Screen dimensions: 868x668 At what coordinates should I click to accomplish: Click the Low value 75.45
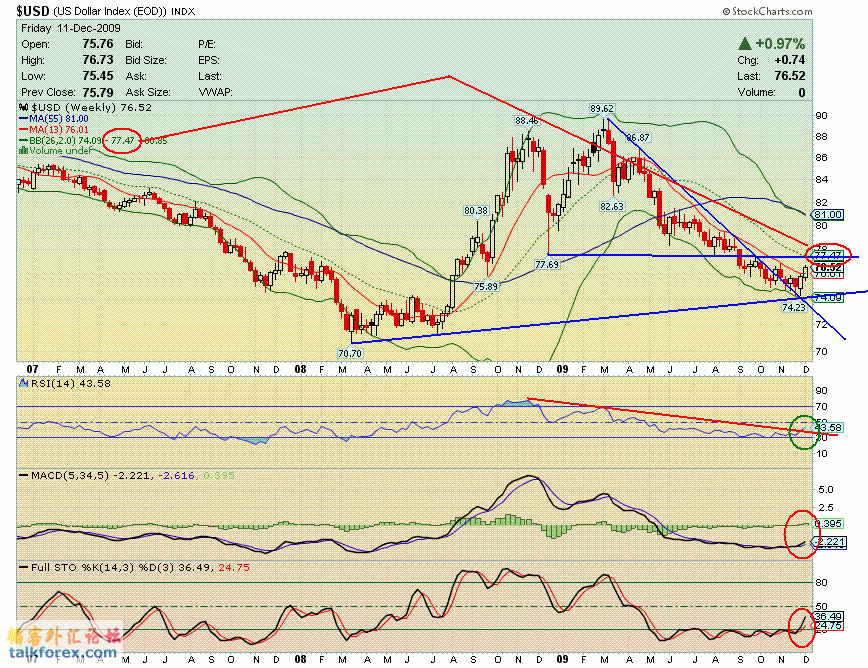pos(98,76)
